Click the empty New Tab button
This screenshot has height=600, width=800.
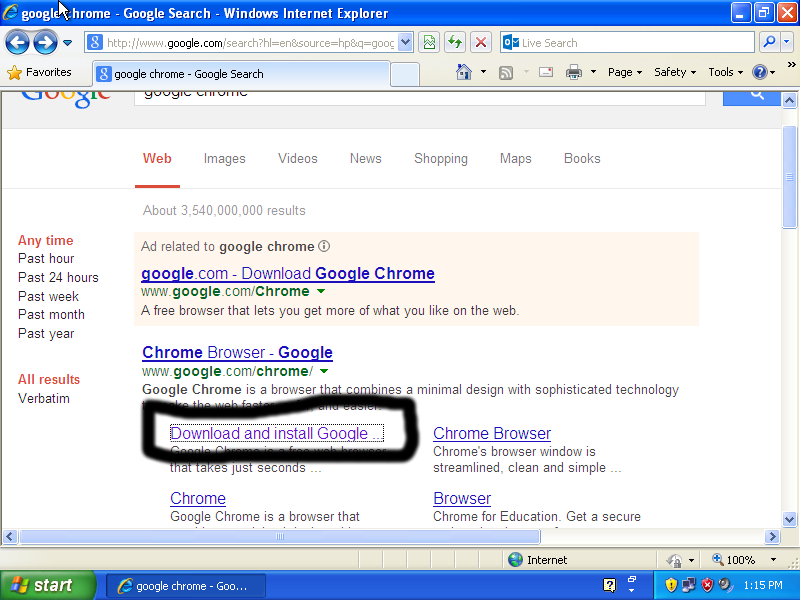(405, 74)
